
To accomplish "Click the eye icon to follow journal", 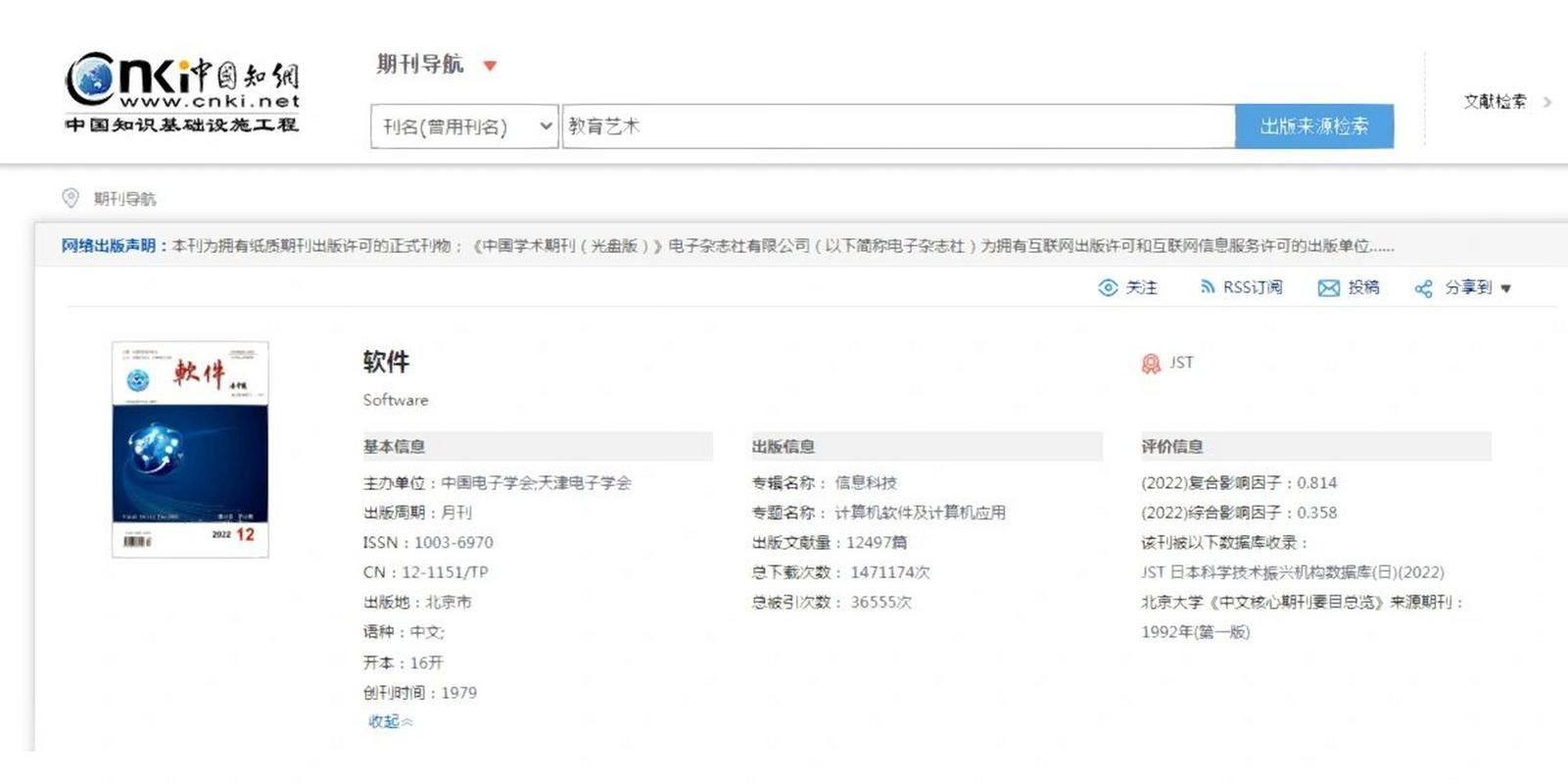I will pyautogui.click(x=1108, y=287).
